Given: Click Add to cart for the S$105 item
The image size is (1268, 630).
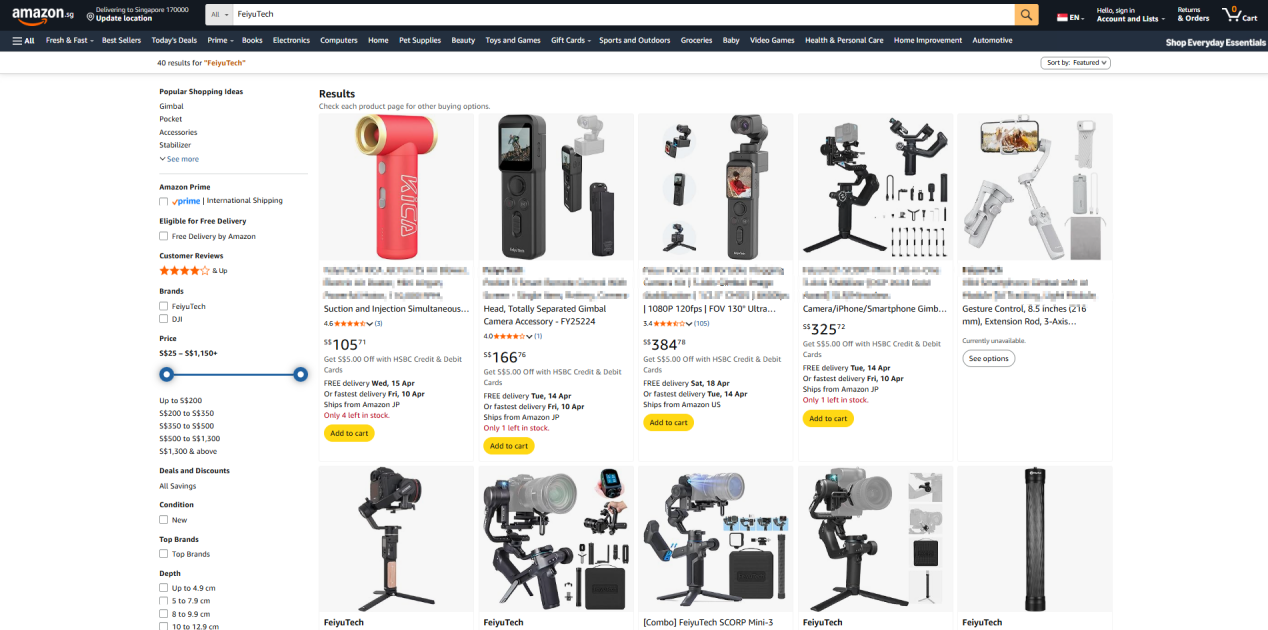Looking at the screenshot, I should click(348, 433).
